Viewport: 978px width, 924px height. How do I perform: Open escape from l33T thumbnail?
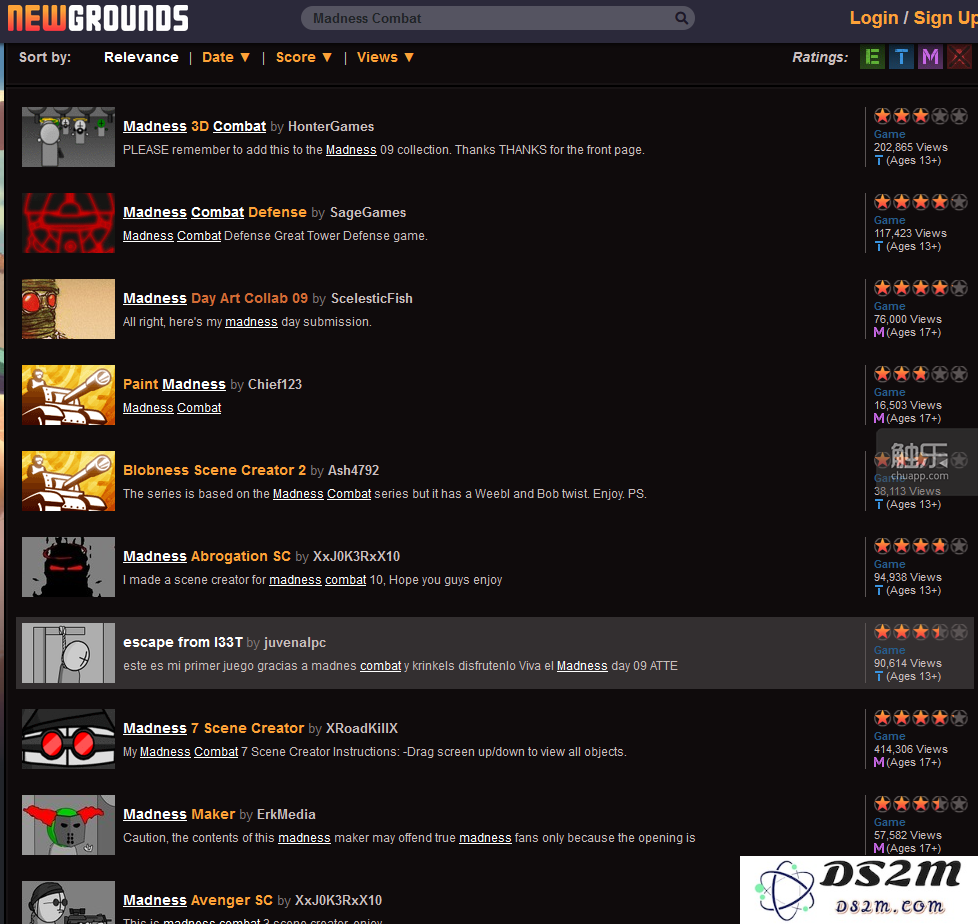pyautogui.click(x=69, y=653)
